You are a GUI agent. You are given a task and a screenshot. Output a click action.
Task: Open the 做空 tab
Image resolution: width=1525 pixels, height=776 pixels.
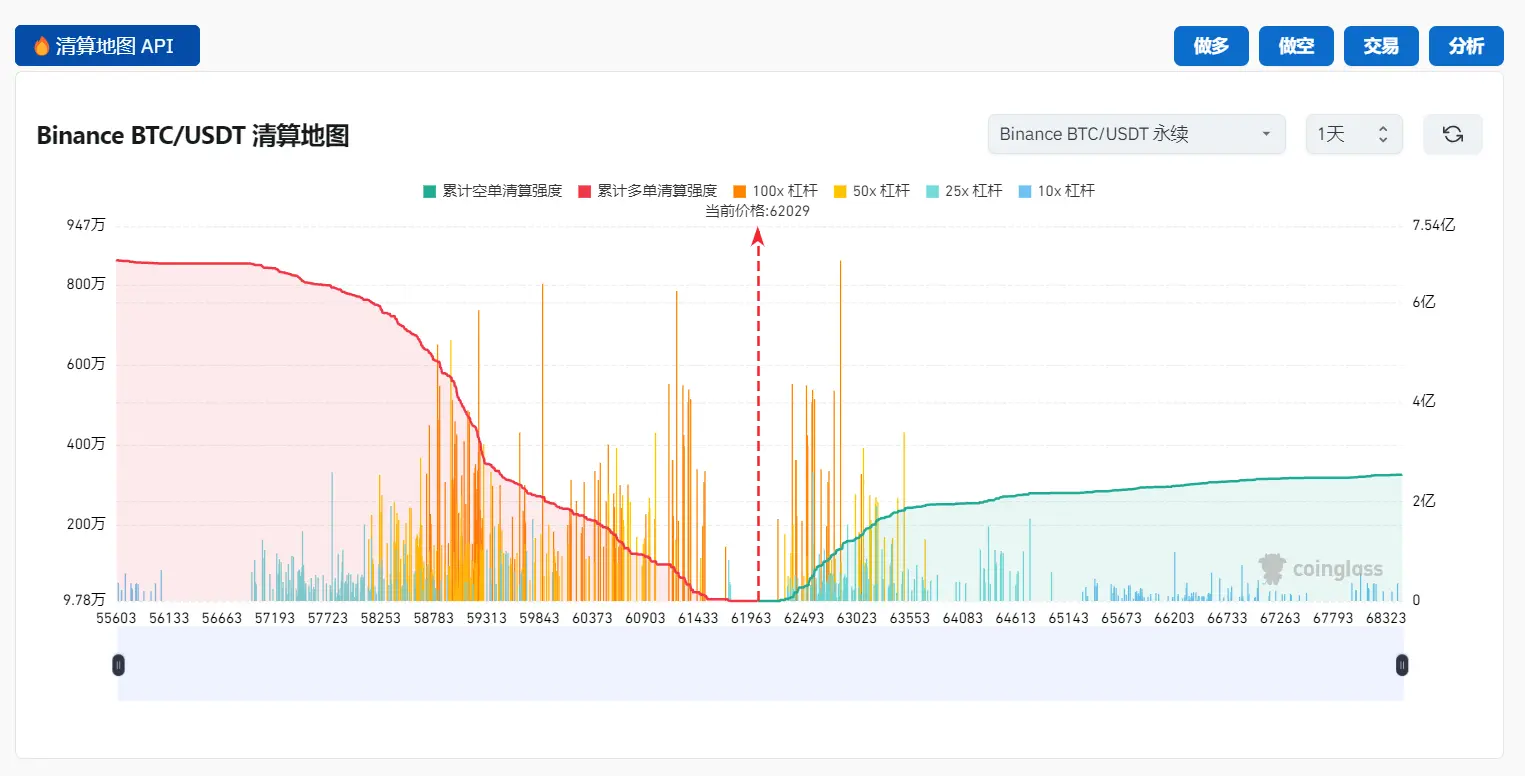click(x=1296, y=46)
